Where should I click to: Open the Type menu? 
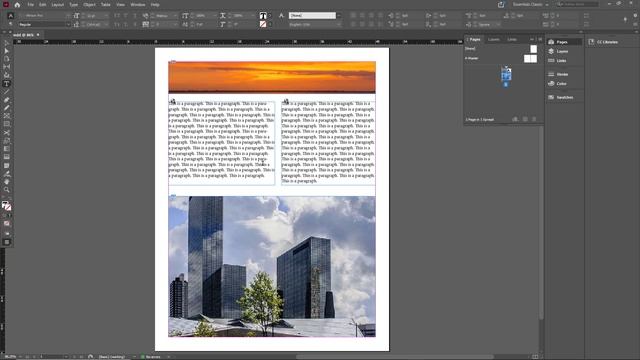(73, 5)
